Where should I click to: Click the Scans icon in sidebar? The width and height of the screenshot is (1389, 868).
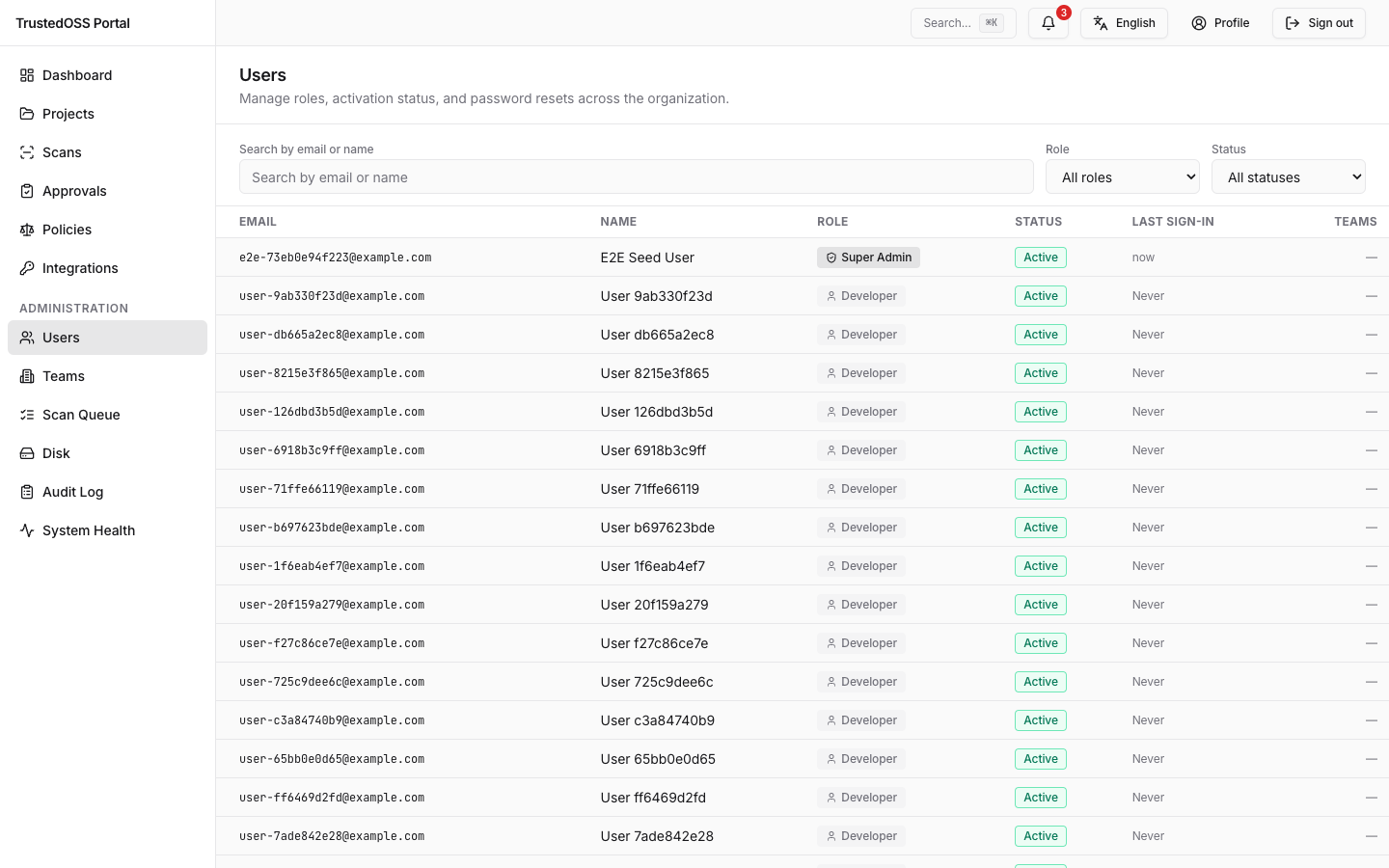point(27,152)
